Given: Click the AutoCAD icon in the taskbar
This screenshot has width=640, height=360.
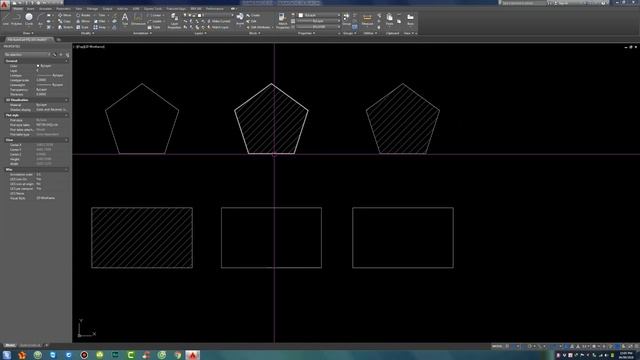Looking at the screenshot, I should [193, 355].
